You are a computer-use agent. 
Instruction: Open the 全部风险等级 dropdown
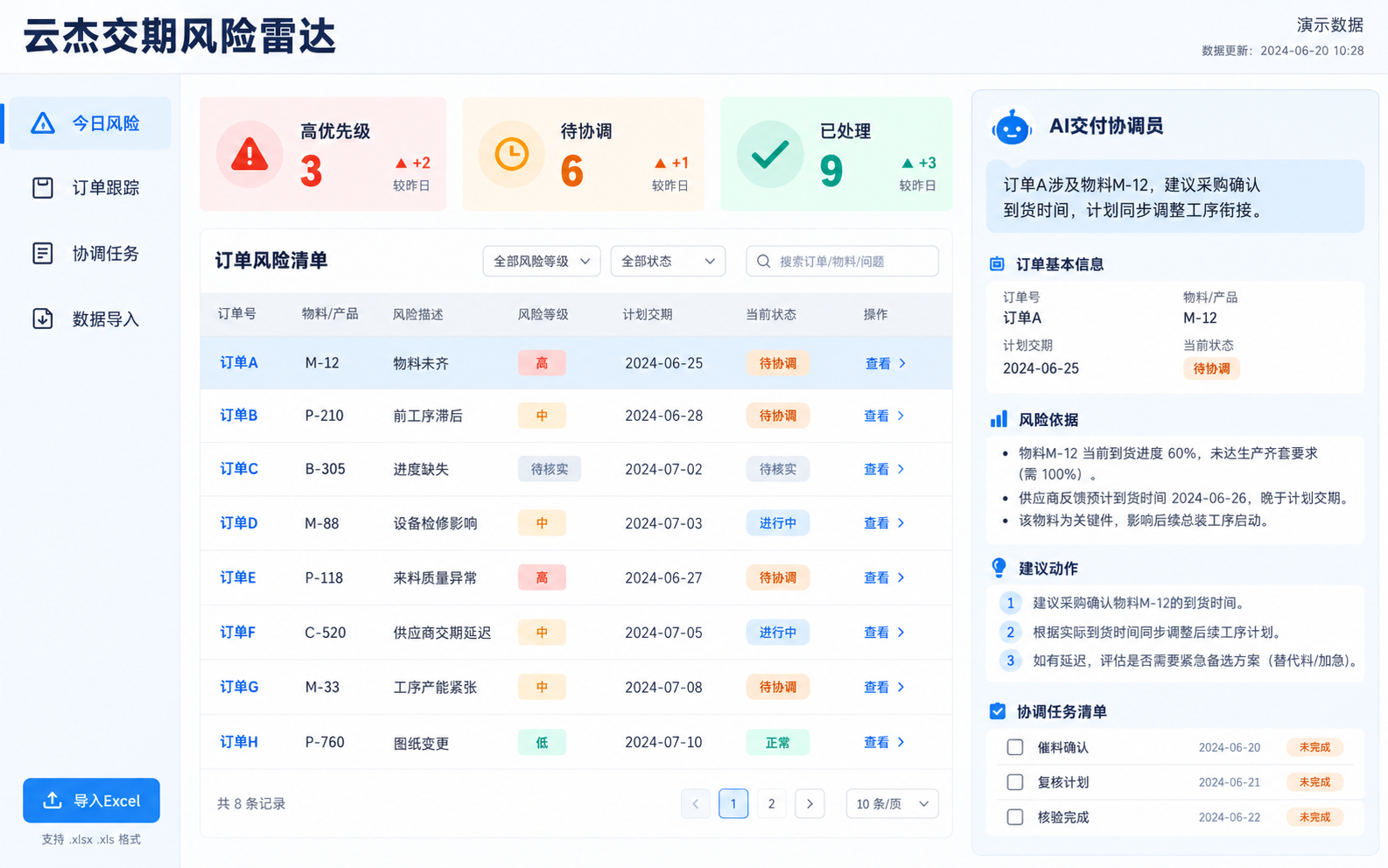tap(542, 262)
